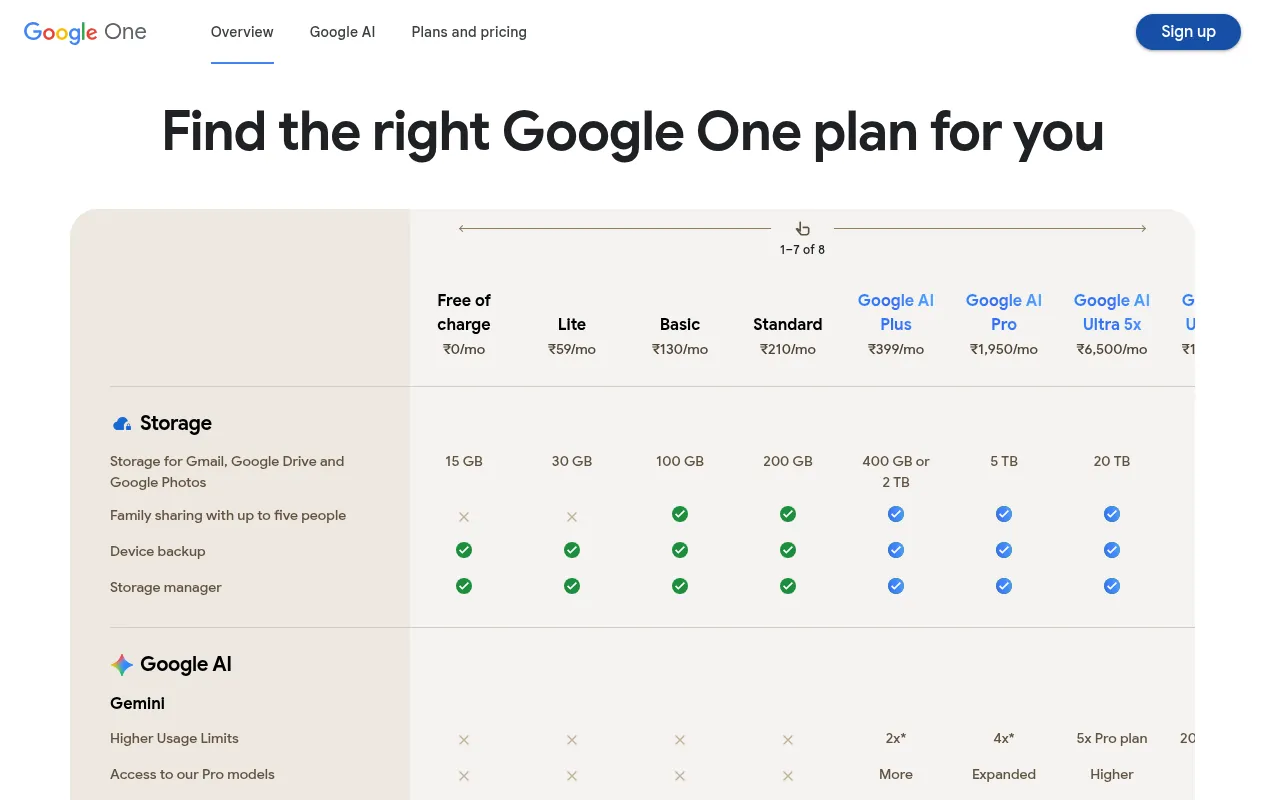Click Higher Usage Limits cross under Free of charge

point(464,740)
